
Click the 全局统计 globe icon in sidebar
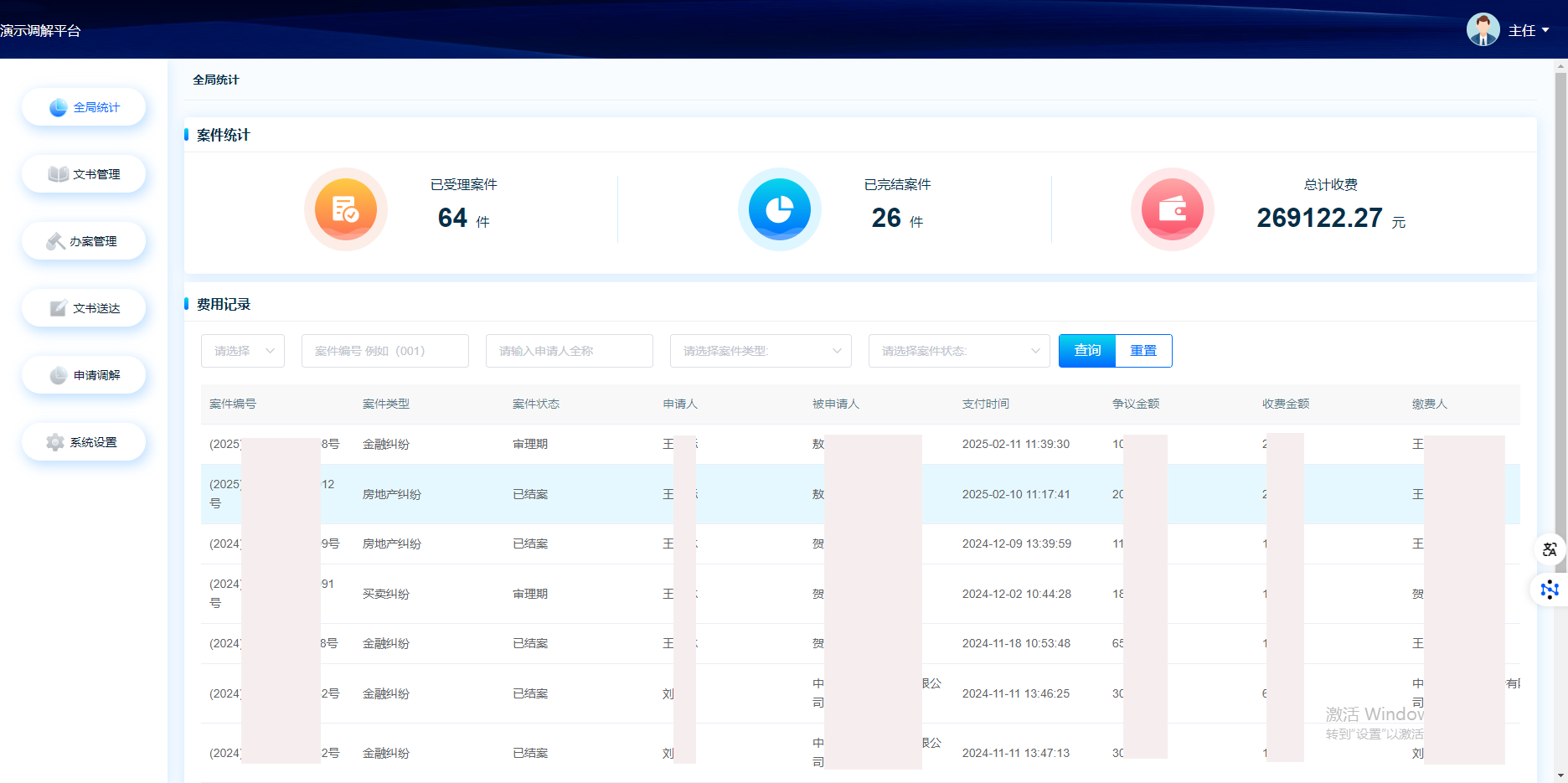(x=58, y=107)
